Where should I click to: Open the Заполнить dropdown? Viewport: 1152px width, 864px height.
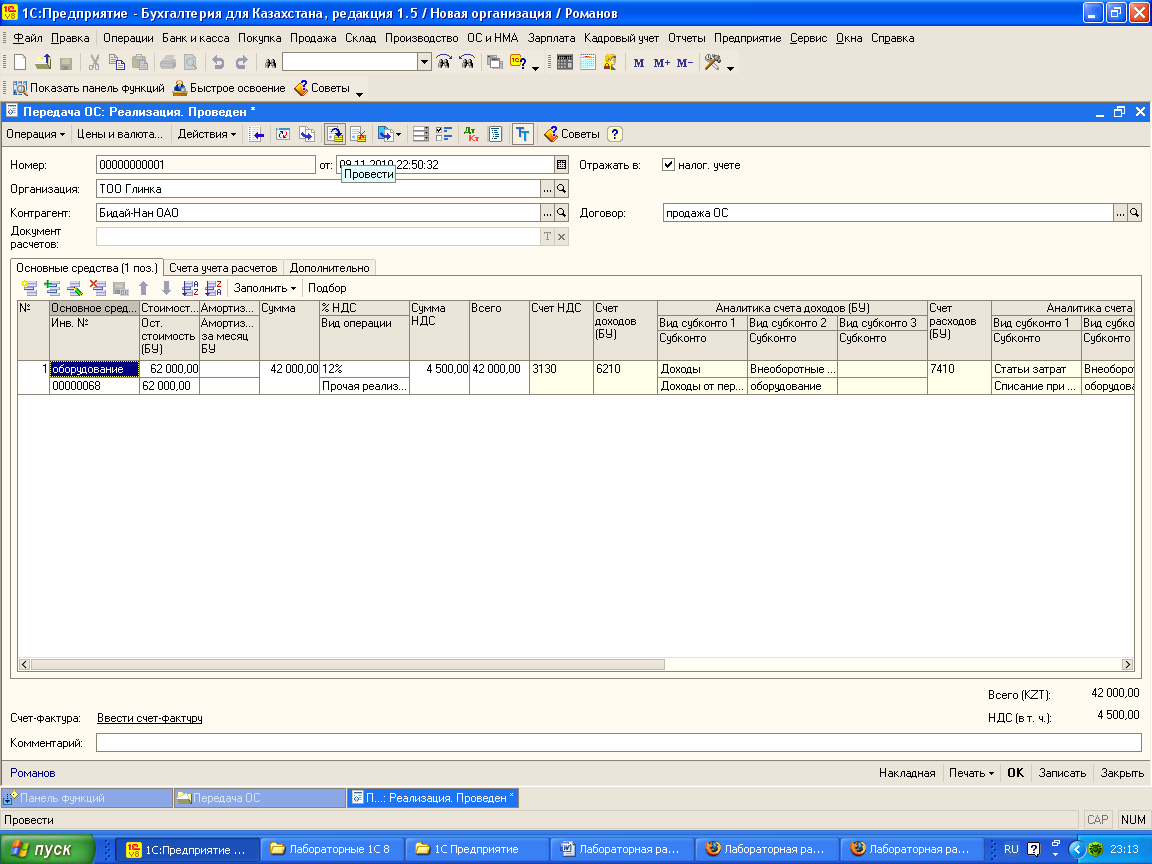coord(264,288)
